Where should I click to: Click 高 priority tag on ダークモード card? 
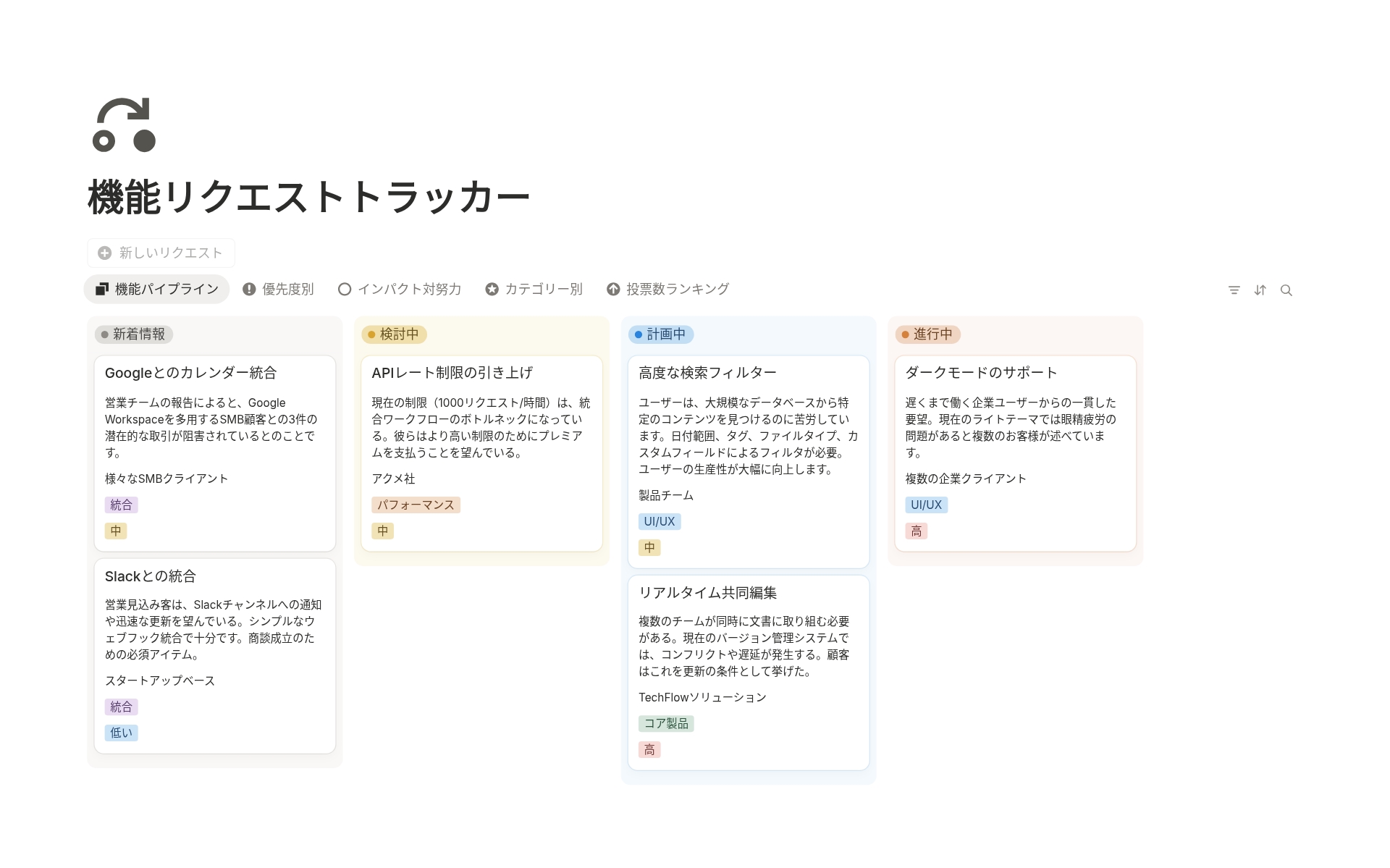coord(917,531)
